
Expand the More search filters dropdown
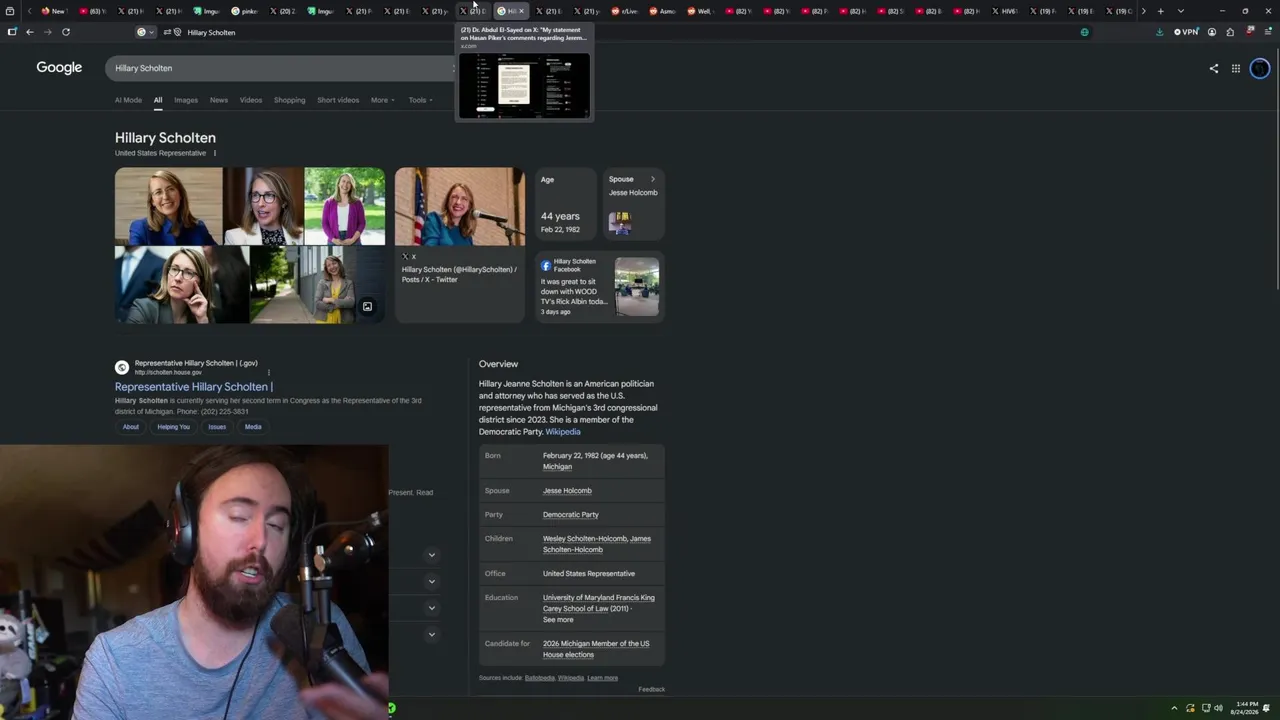point(383,100)
